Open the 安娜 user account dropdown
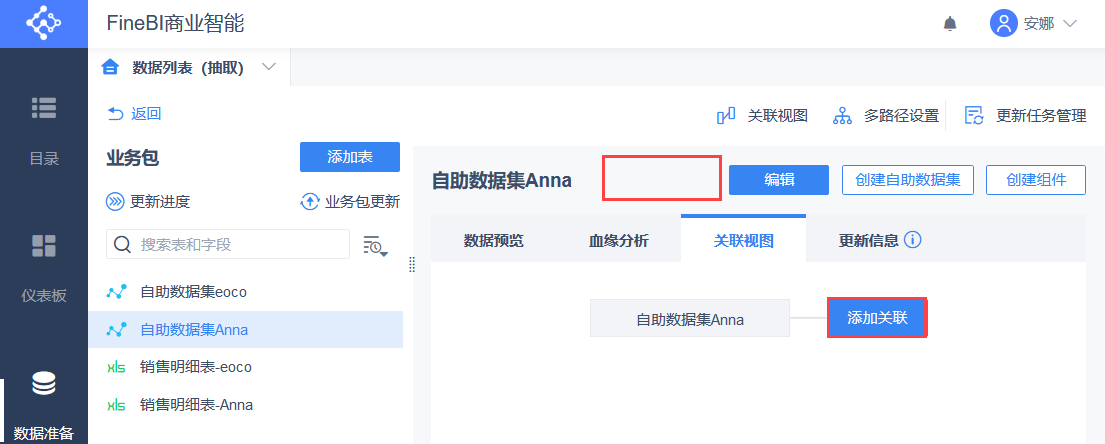 (x=1033, y=24)
